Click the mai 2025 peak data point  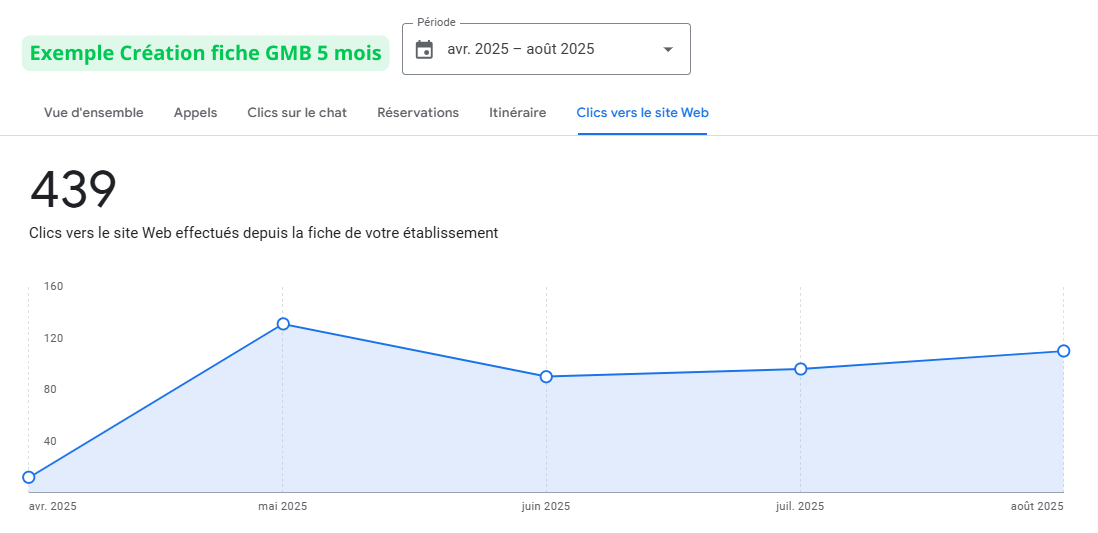tap(283, 324)
